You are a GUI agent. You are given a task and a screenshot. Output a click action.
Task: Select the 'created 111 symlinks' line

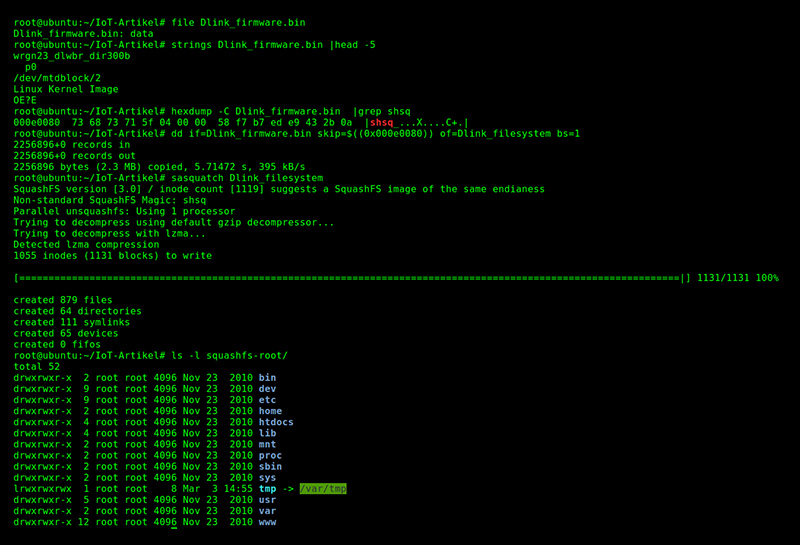(x=71, y=323)
